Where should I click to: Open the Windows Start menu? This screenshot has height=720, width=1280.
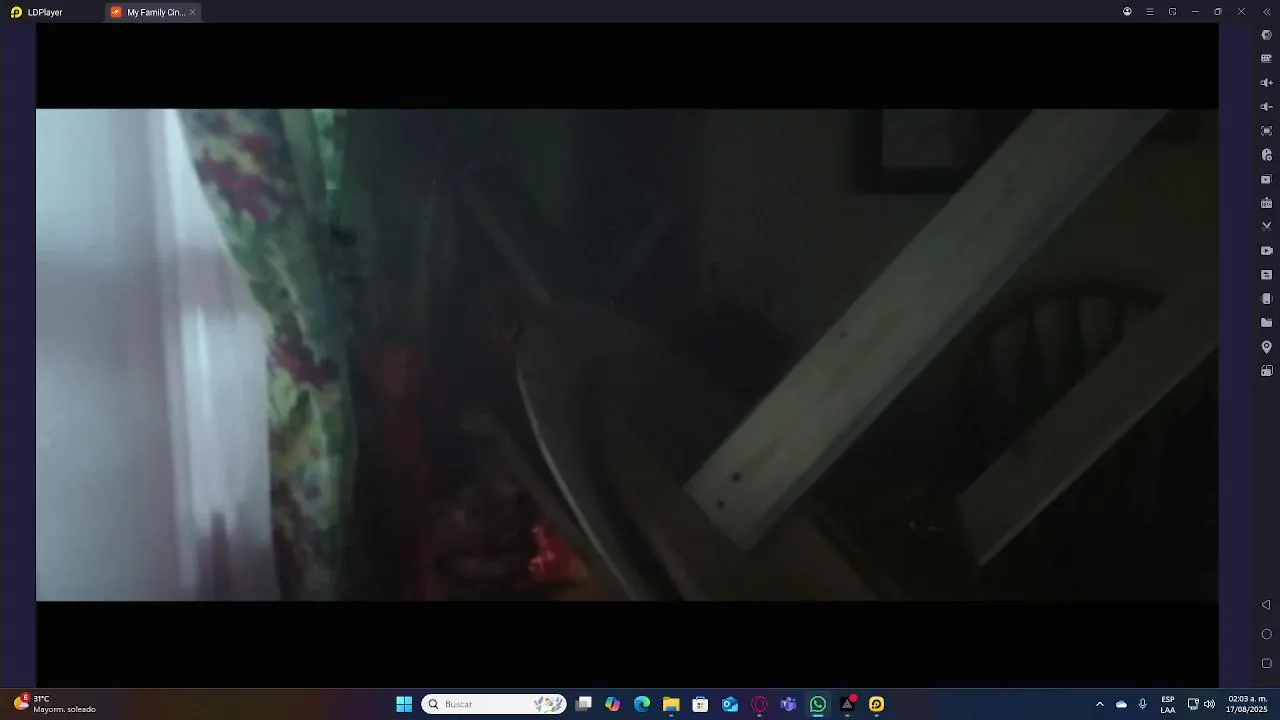(x=404, y=704)
